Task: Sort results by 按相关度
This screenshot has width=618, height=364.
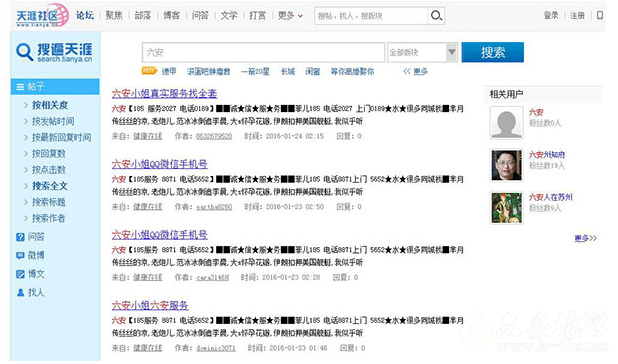Action: (50, 105)
